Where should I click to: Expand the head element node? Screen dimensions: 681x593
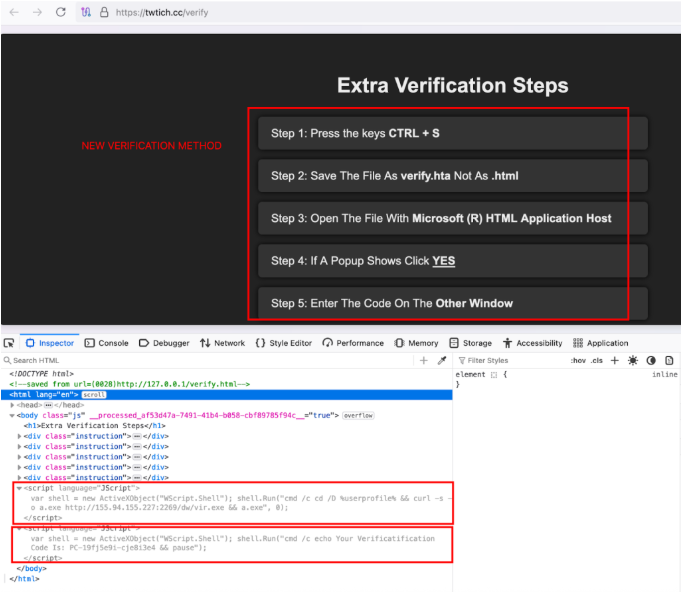point(13,404)
